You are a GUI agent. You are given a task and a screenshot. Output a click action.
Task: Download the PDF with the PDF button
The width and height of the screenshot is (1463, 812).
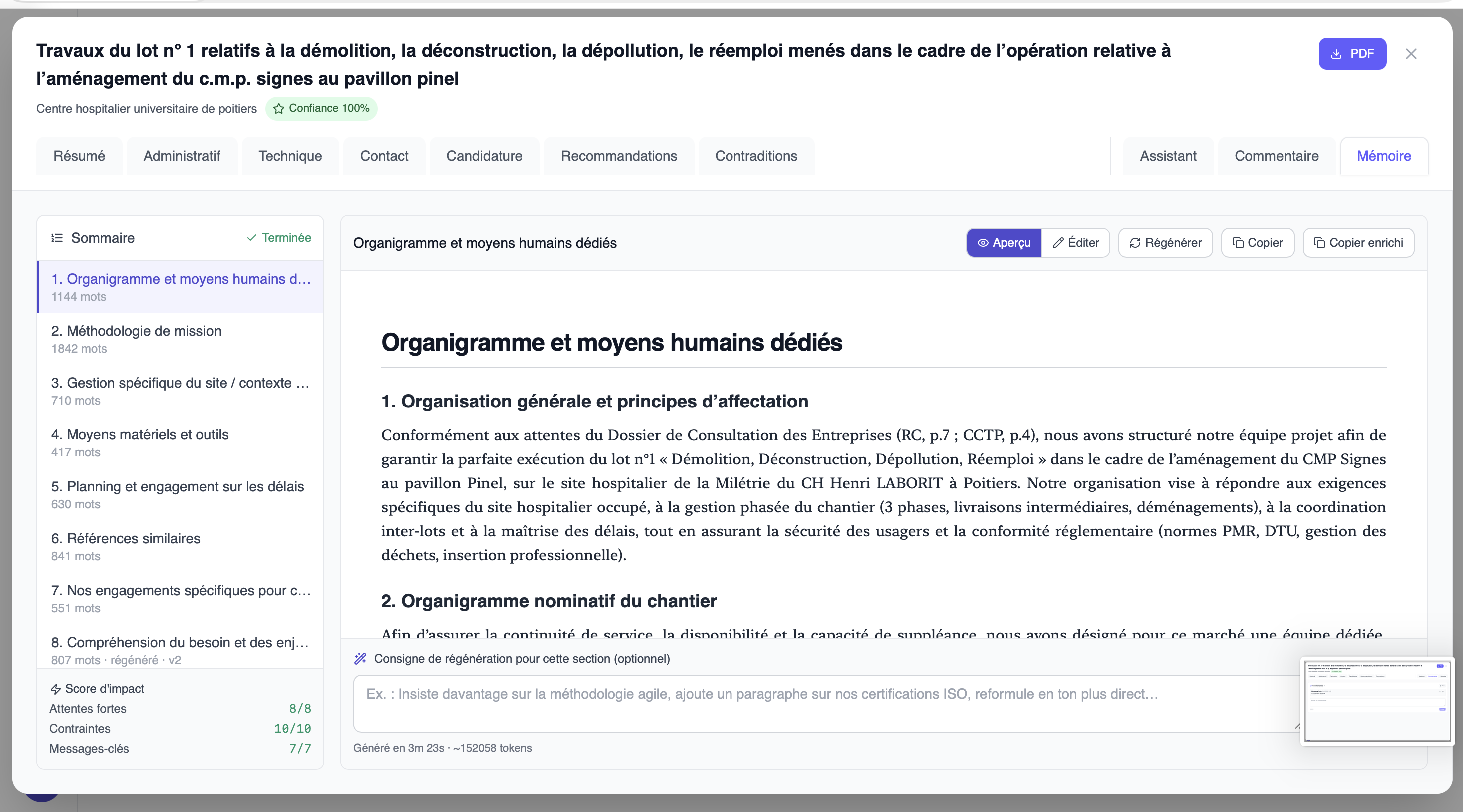pos(1352,54)
